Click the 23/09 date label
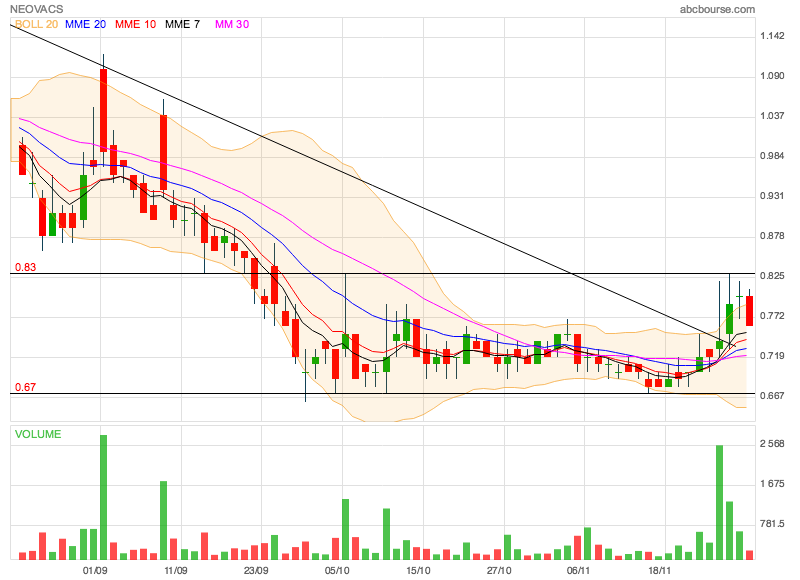Viewport: 800px width, 580px height. click(256, 570)
